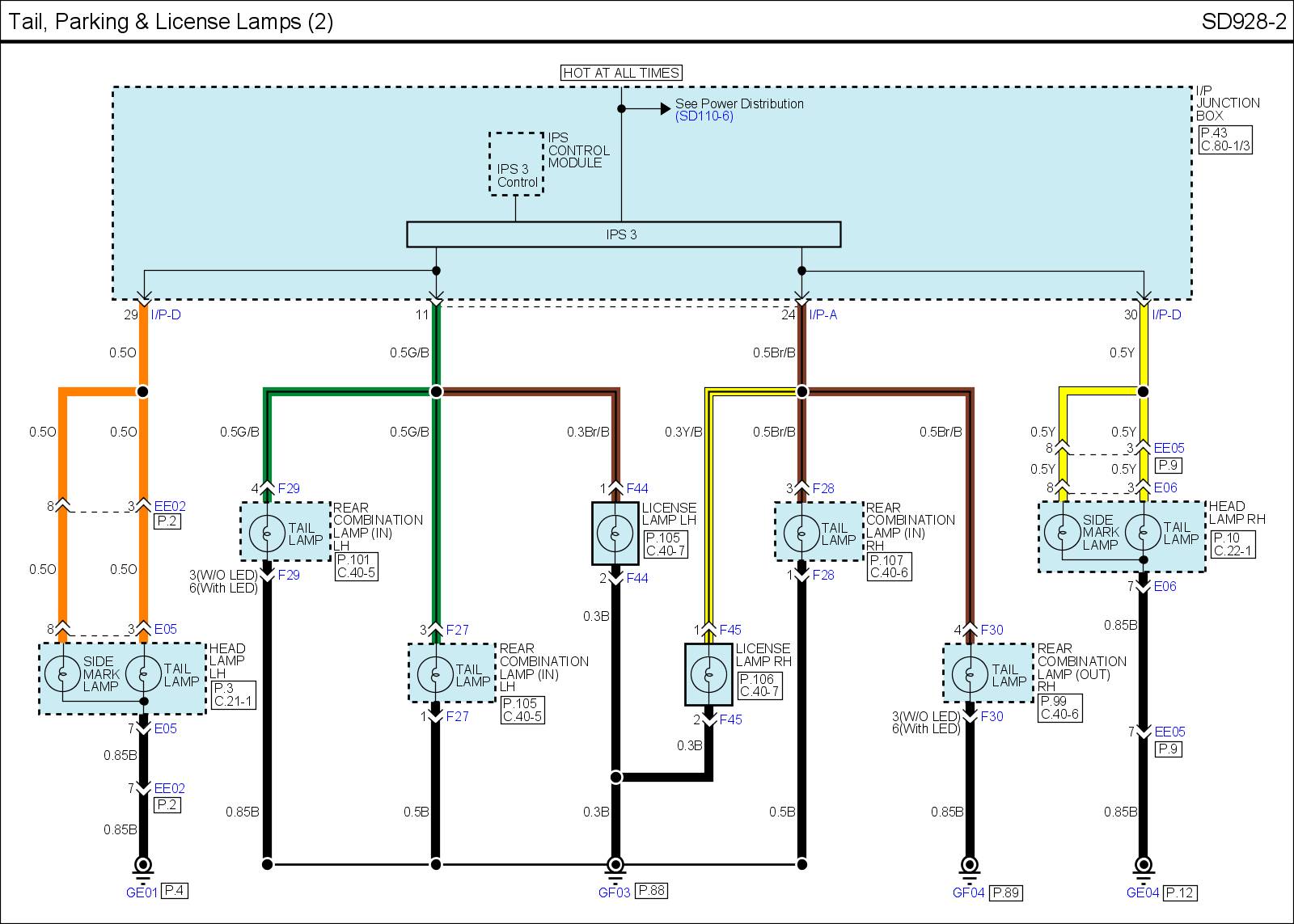Viewport: 1294px width, 924px height.
Task: Open the lower EE05 connector link at pin 7
Action: coord(1169,732)
